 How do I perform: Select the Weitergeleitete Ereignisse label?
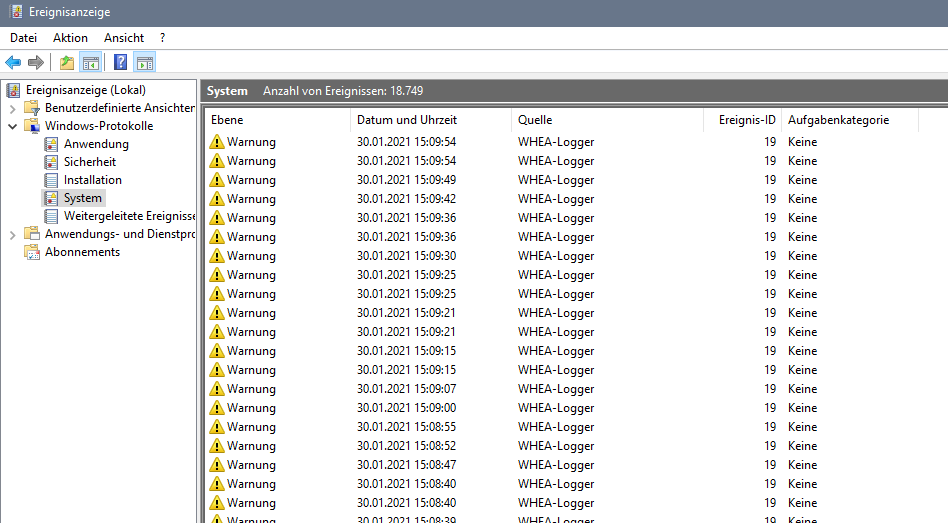129,216
